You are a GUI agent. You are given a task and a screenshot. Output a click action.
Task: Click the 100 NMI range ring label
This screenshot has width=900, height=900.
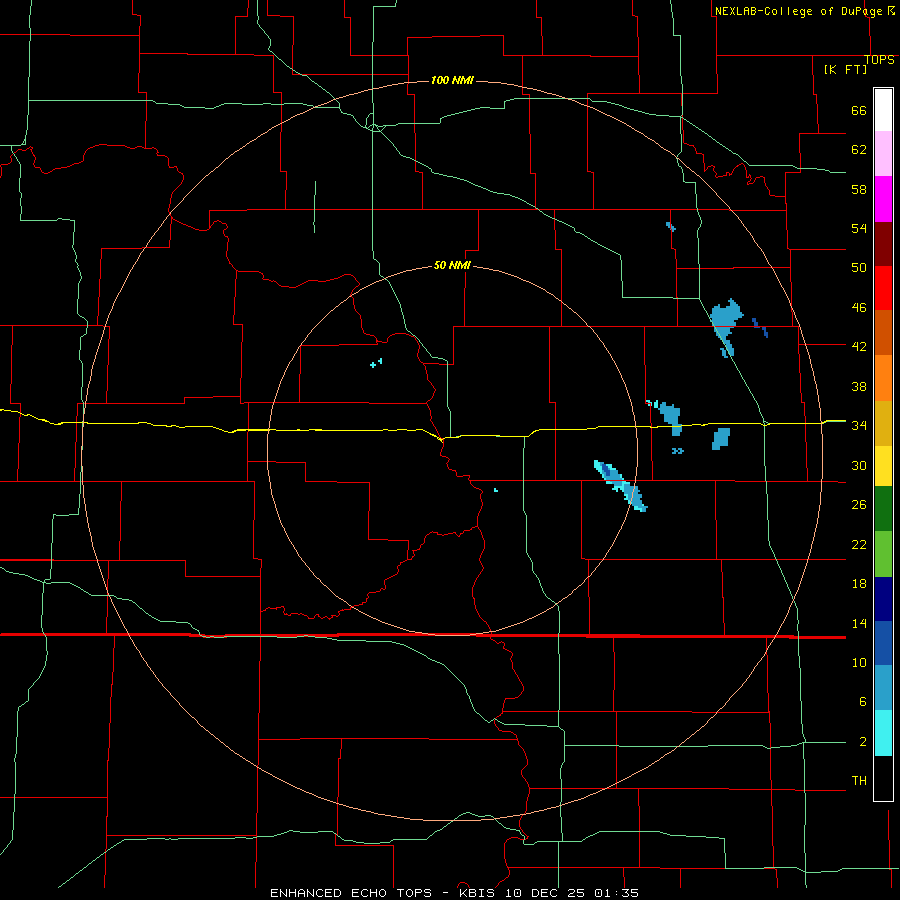click(452, 80)
